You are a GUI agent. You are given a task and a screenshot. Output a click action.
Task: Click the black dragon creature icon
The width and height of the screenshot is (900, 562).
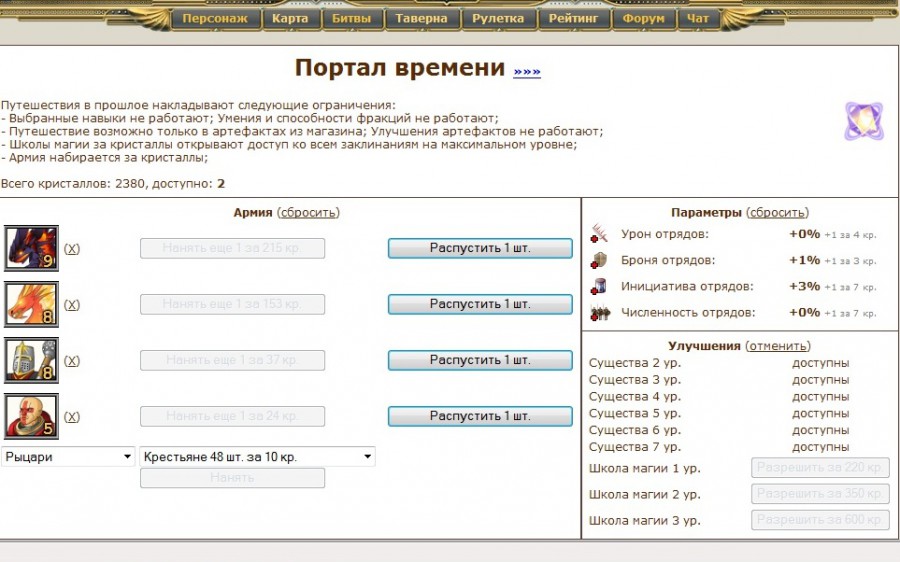[x=31, y=248]
